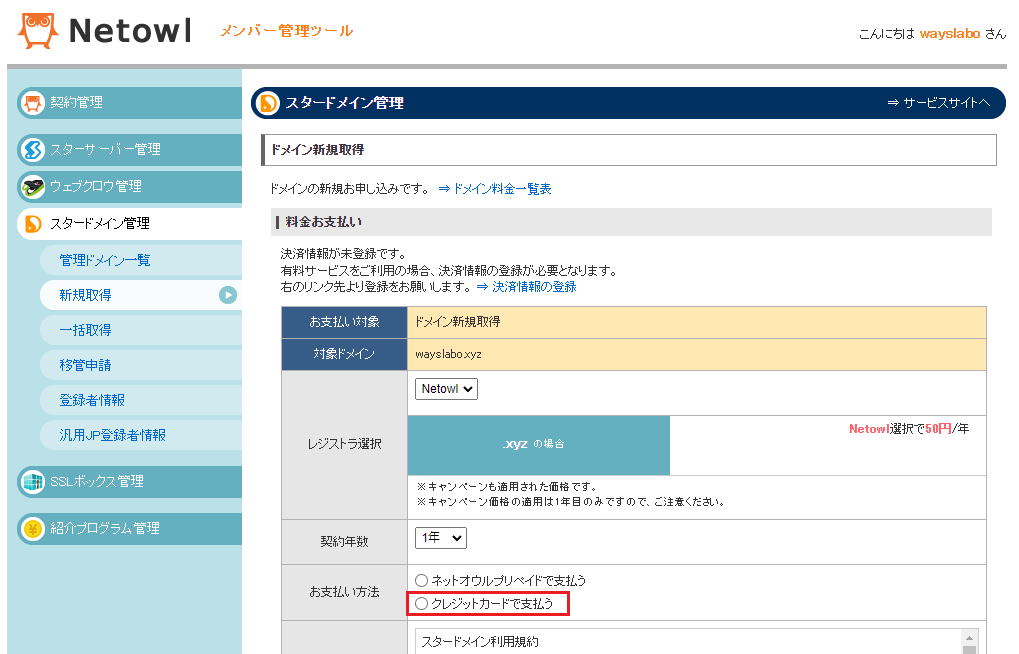Select クレジットカードで支払う radio button
The width and height of the screenshot is (1019, 654).
click(x=421, y=604)
